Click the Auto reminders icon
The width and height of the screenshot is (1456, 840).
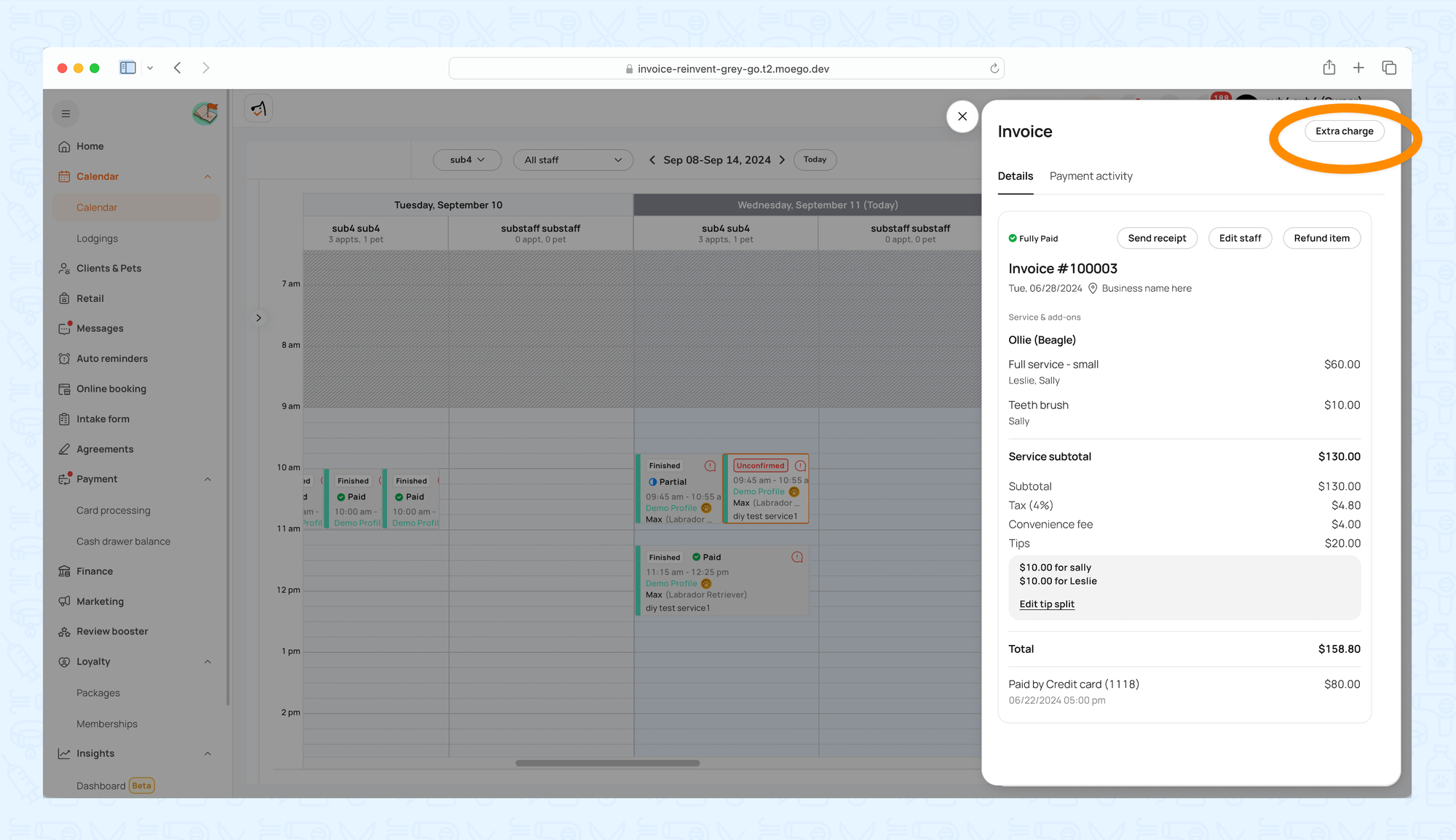pyautogui.click(x=64, y=359)
